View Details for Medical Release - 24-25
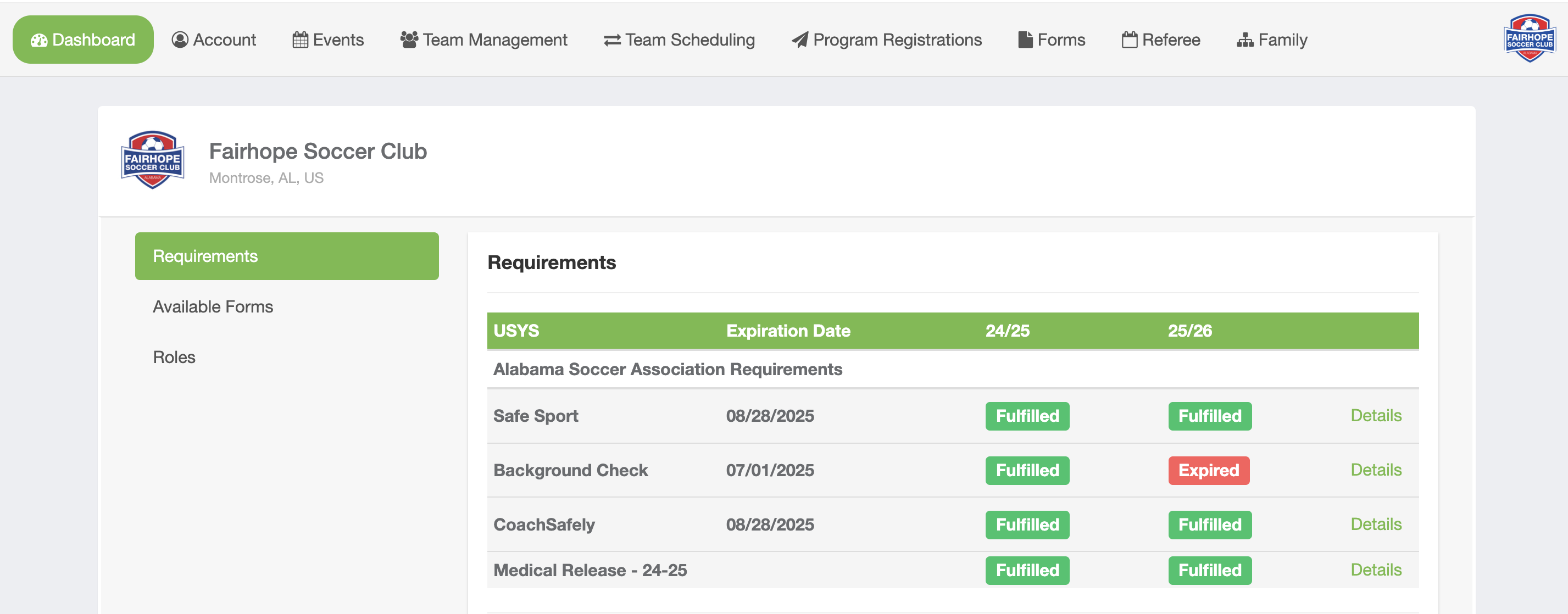1568x614 pixels. 1376,570
